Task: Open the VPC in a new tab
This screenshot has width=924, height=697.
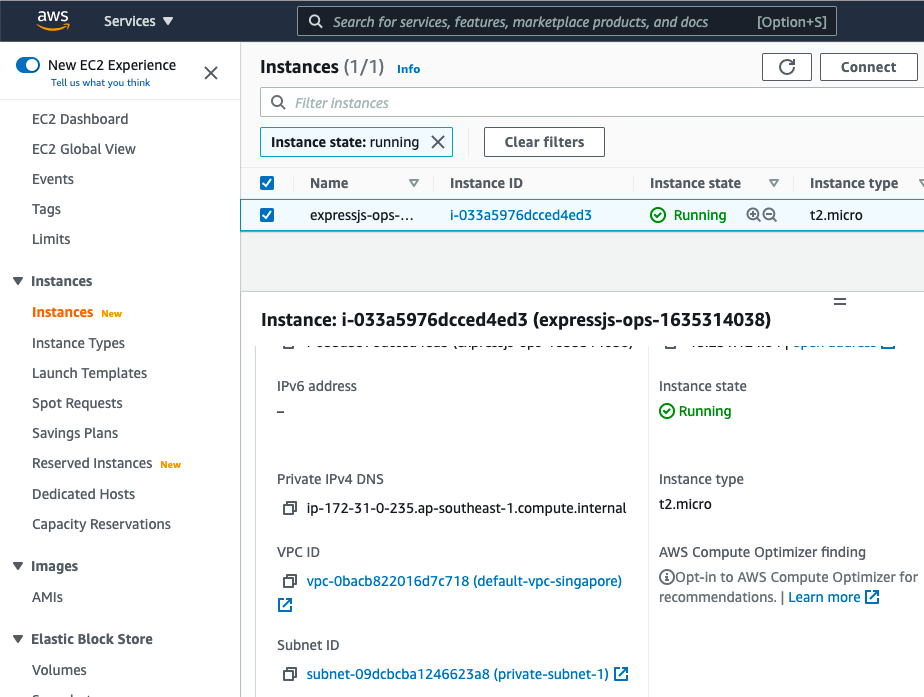Action: point(284,604)
